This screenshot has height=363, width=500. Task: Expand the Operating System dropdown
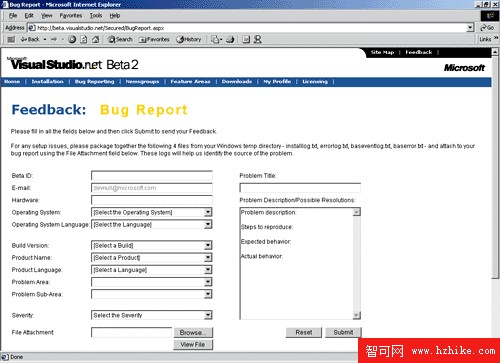click(x=208, y=212)
